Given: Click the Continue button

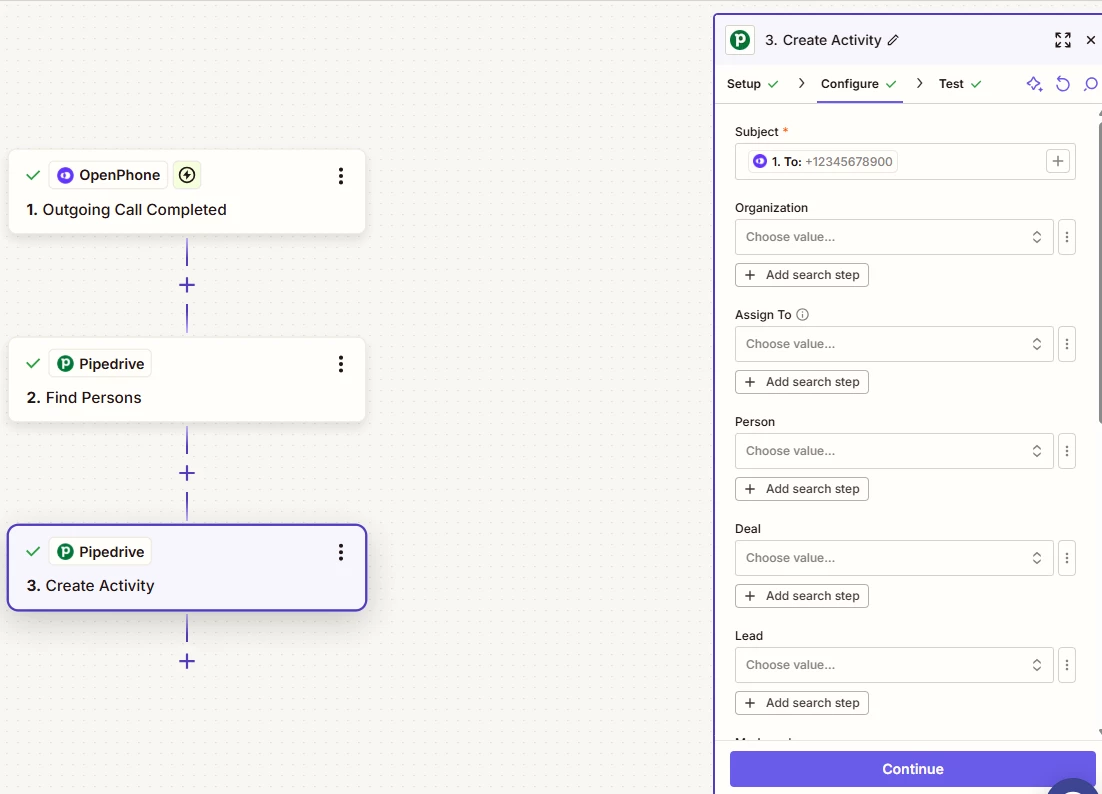Looking at the screenshot, I should 912,769.
